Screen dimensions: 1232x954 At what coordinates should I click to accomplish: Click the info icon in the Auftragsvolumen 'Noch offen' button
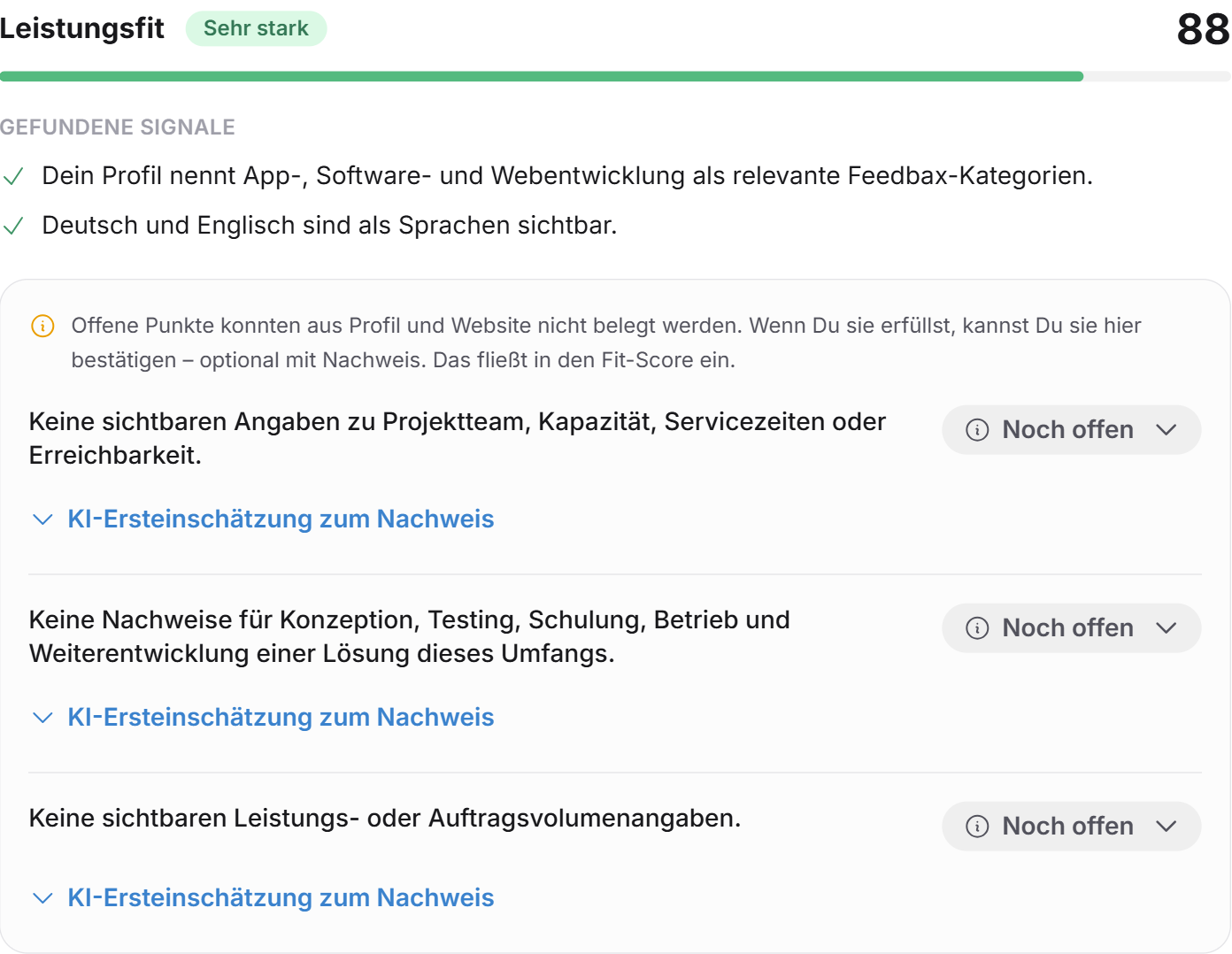coord(977,827)
